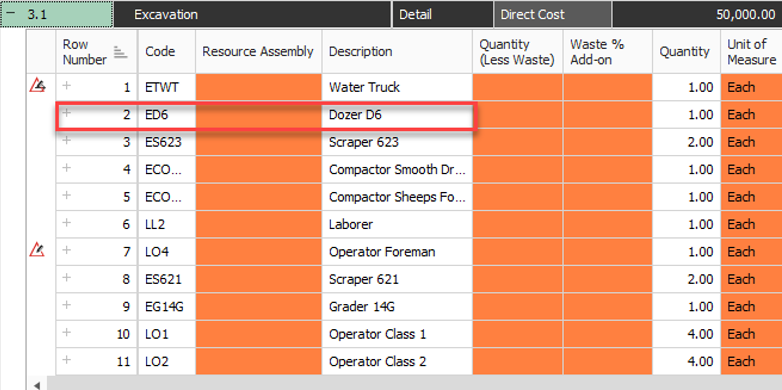Click the Resource Assembly column header
Image resolution: width=782 pixels, height=390 pixels.
tap(258, 52)
